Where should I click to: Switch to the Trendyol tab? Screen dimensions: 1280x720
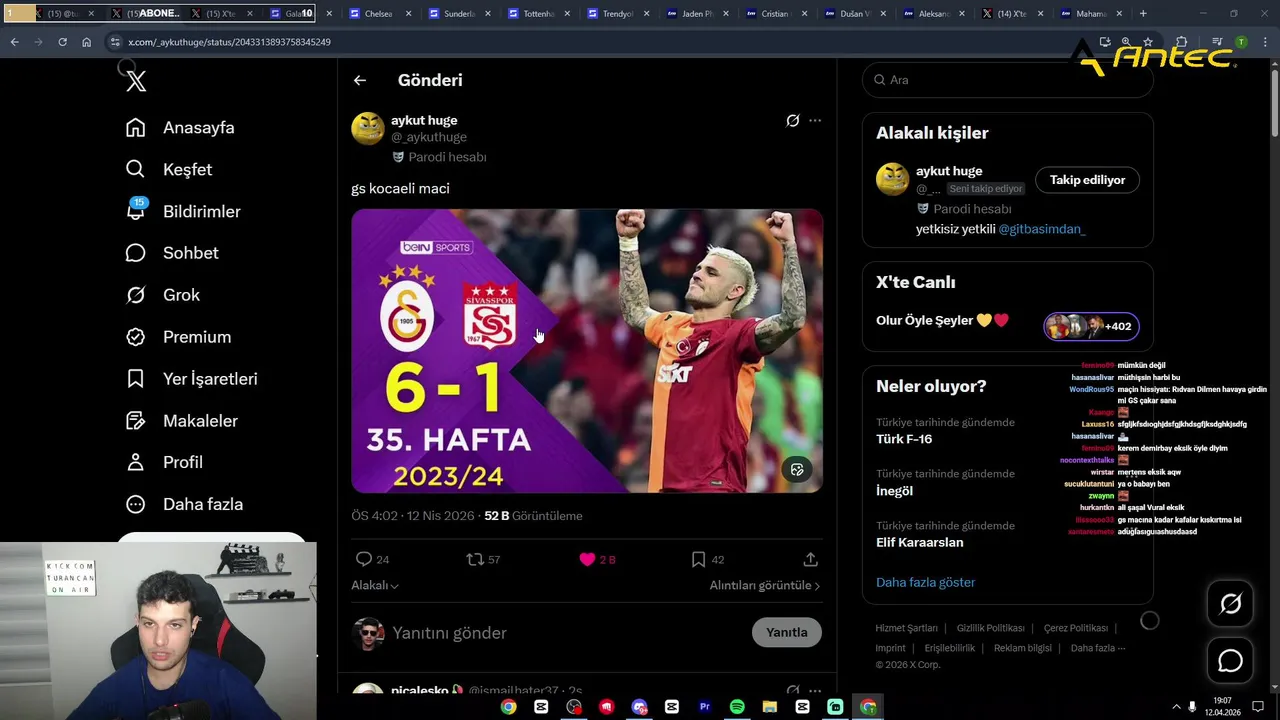click(617, 14)
